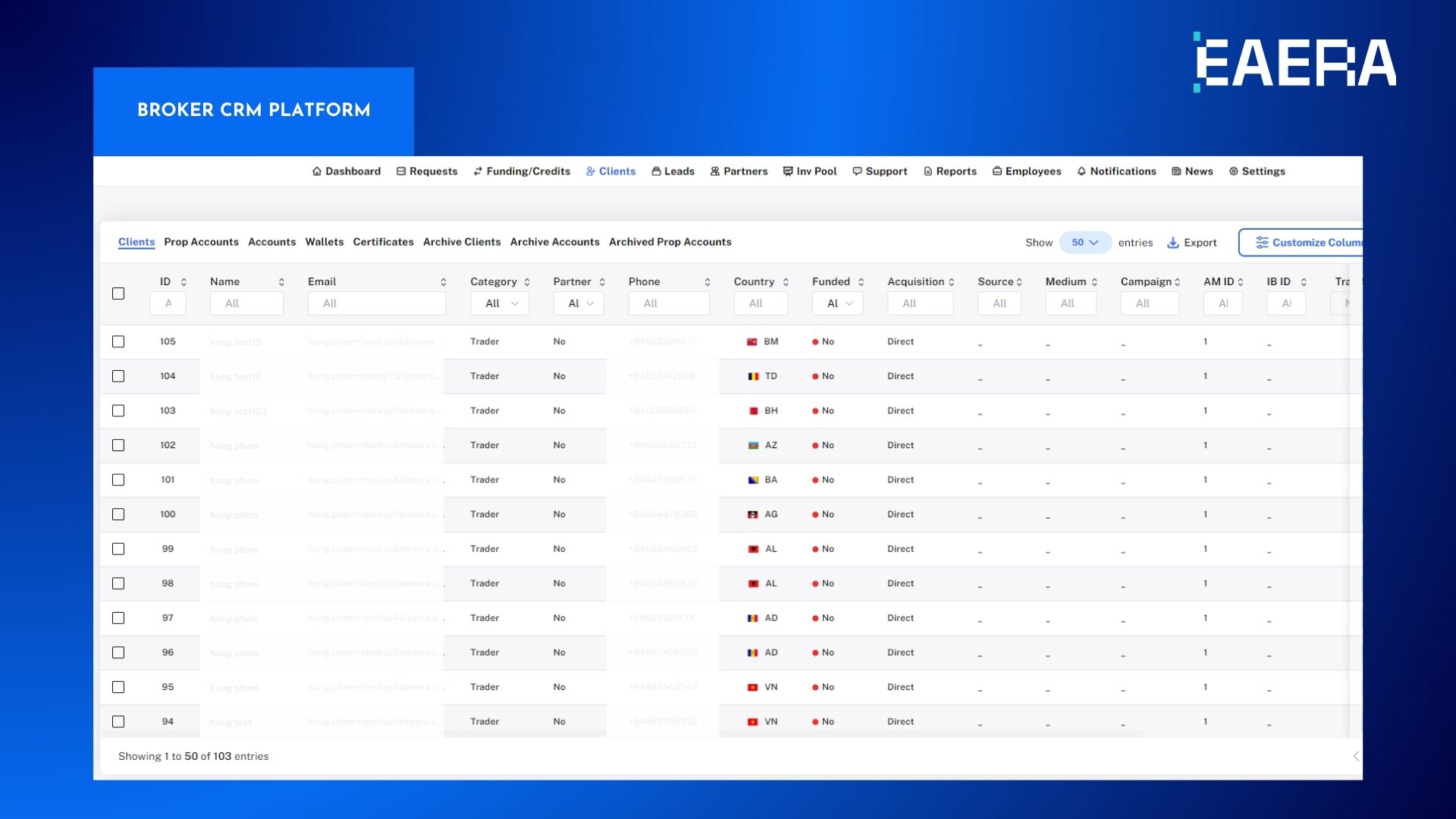Open the Partners people icon

(x=715, y=171)
